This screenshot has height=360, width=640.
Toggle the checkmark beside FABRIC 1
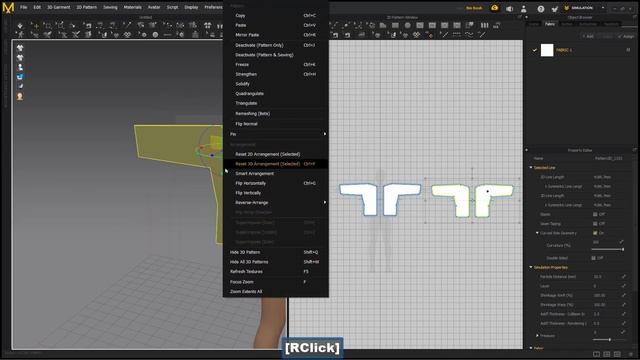tap(535, 50)
